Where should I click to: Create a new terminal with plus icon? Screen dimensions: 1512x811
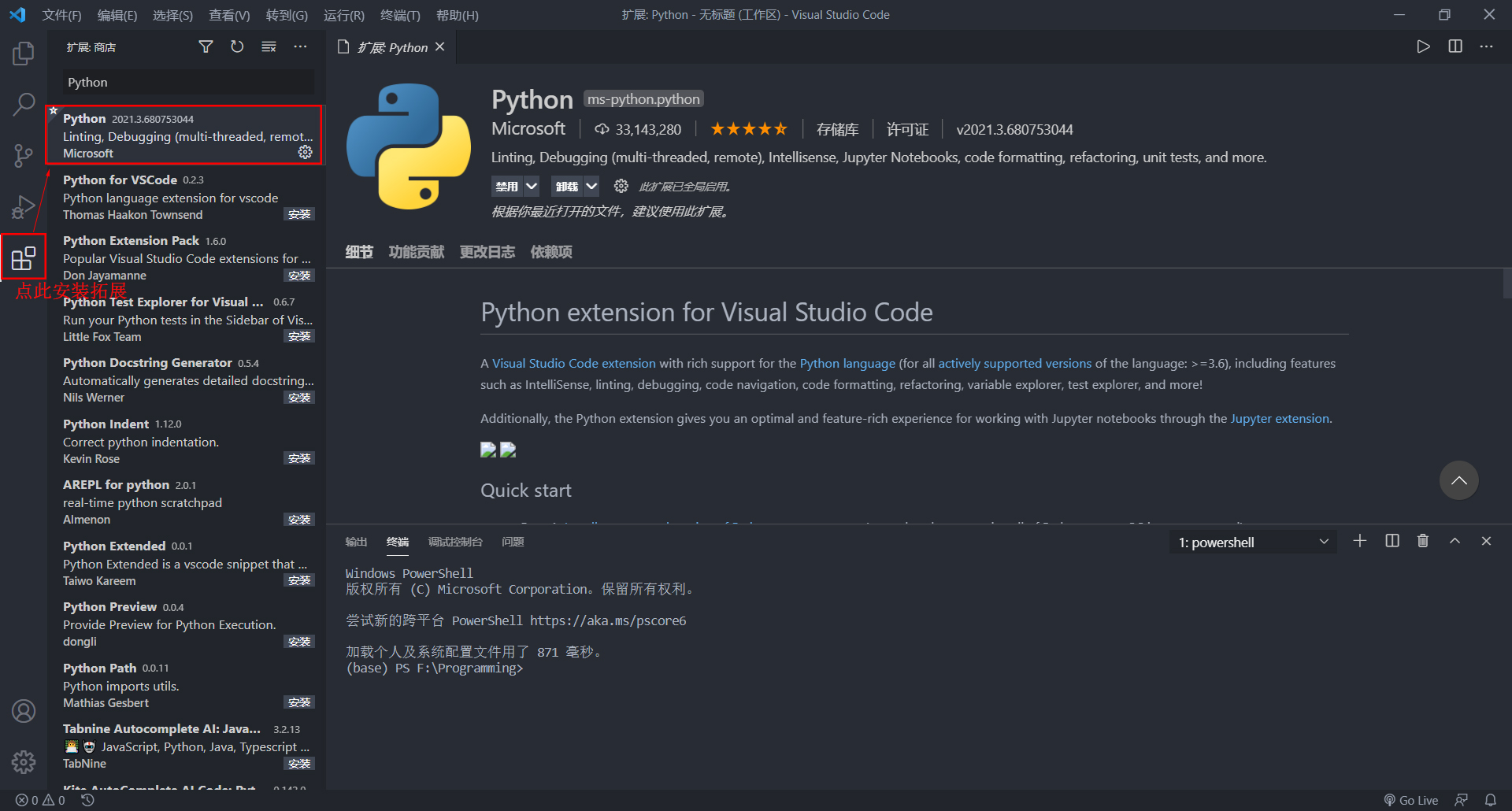[x=1360, y=541]
